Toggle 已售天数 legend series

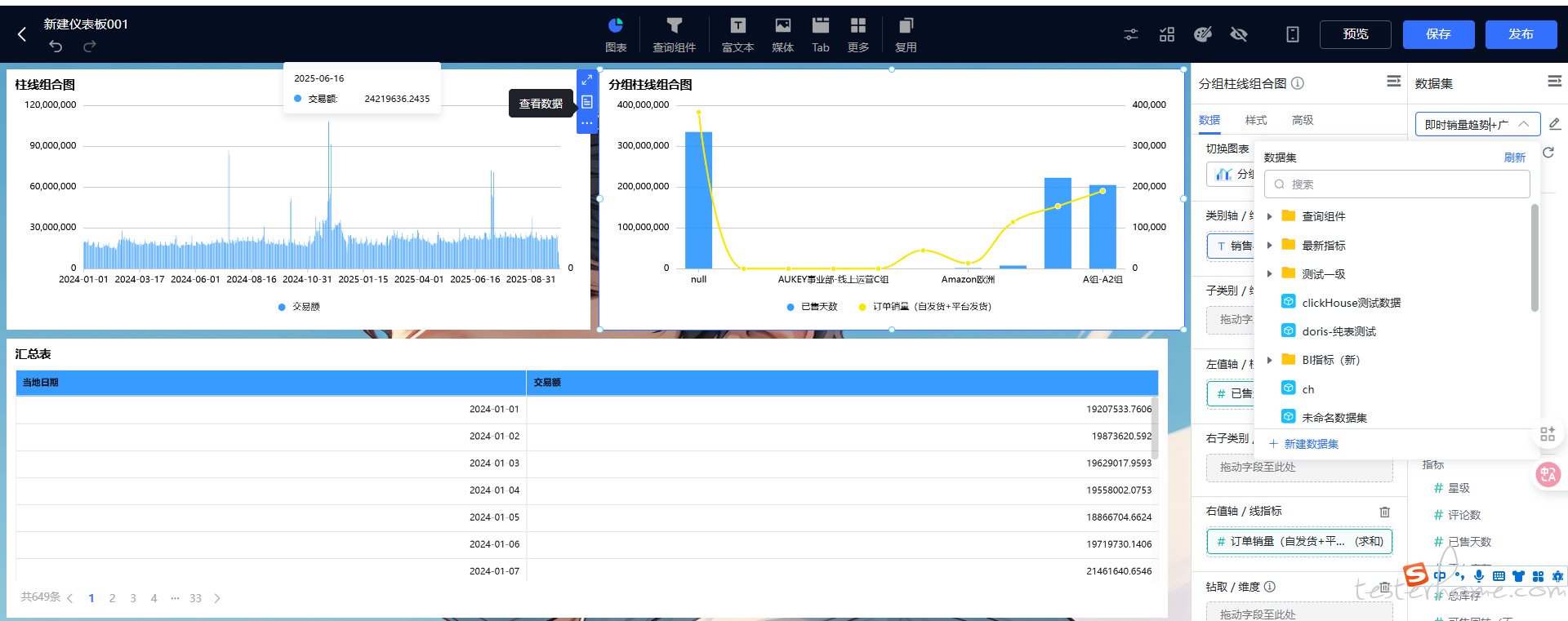[812, 307]
